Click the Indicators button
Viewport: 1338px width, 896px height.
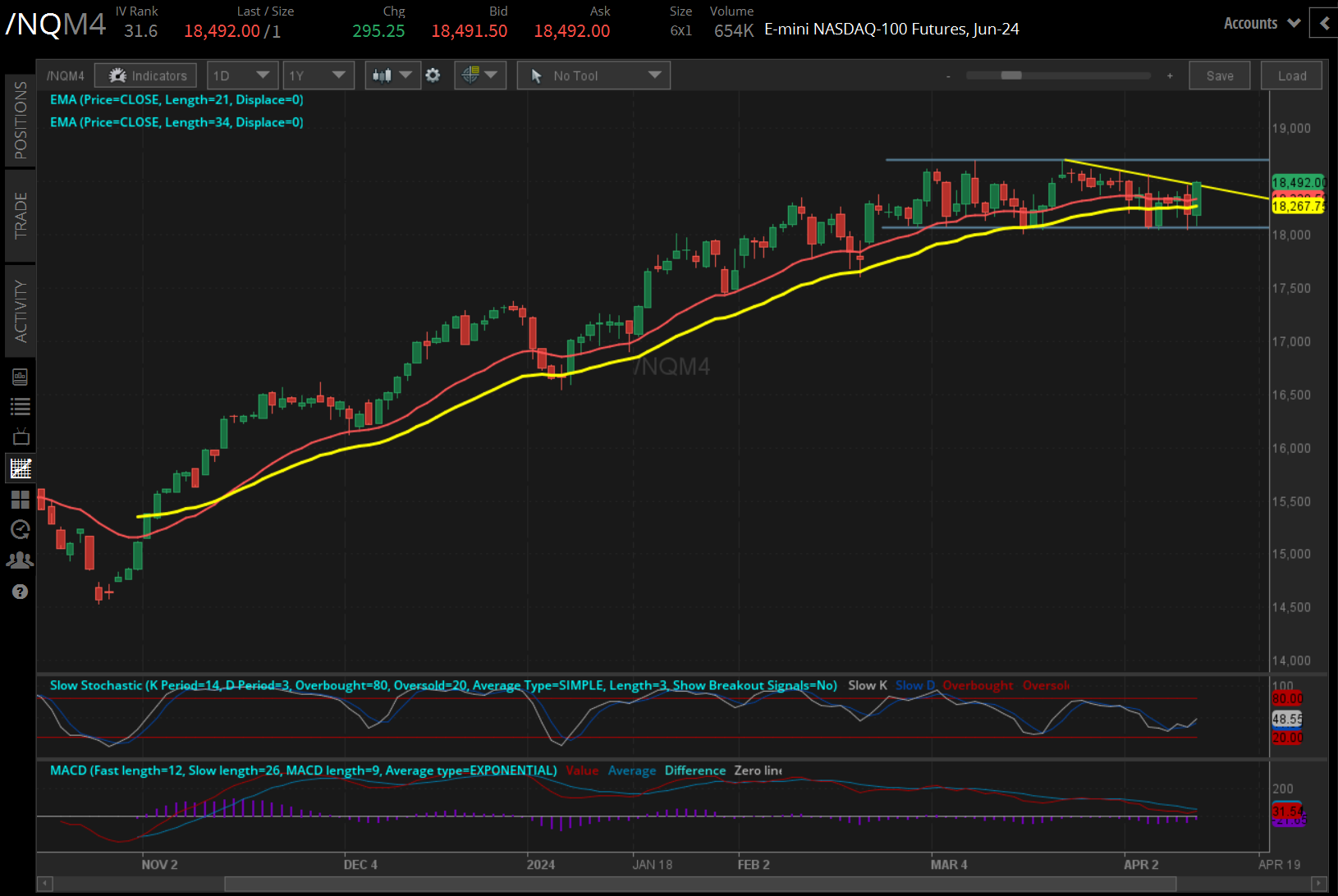click(x=146, y=75)
